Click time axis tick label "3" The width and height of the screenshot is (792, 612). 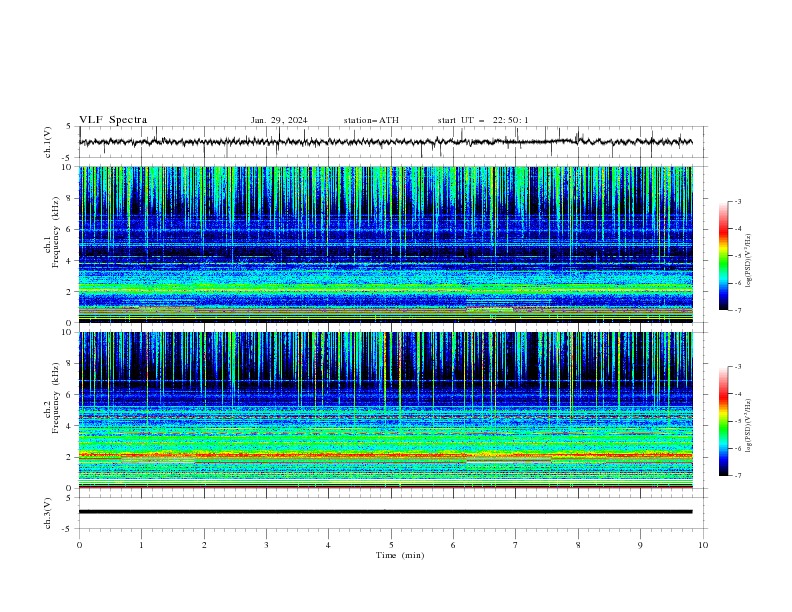pyautogui.click(x=266, y=545)
